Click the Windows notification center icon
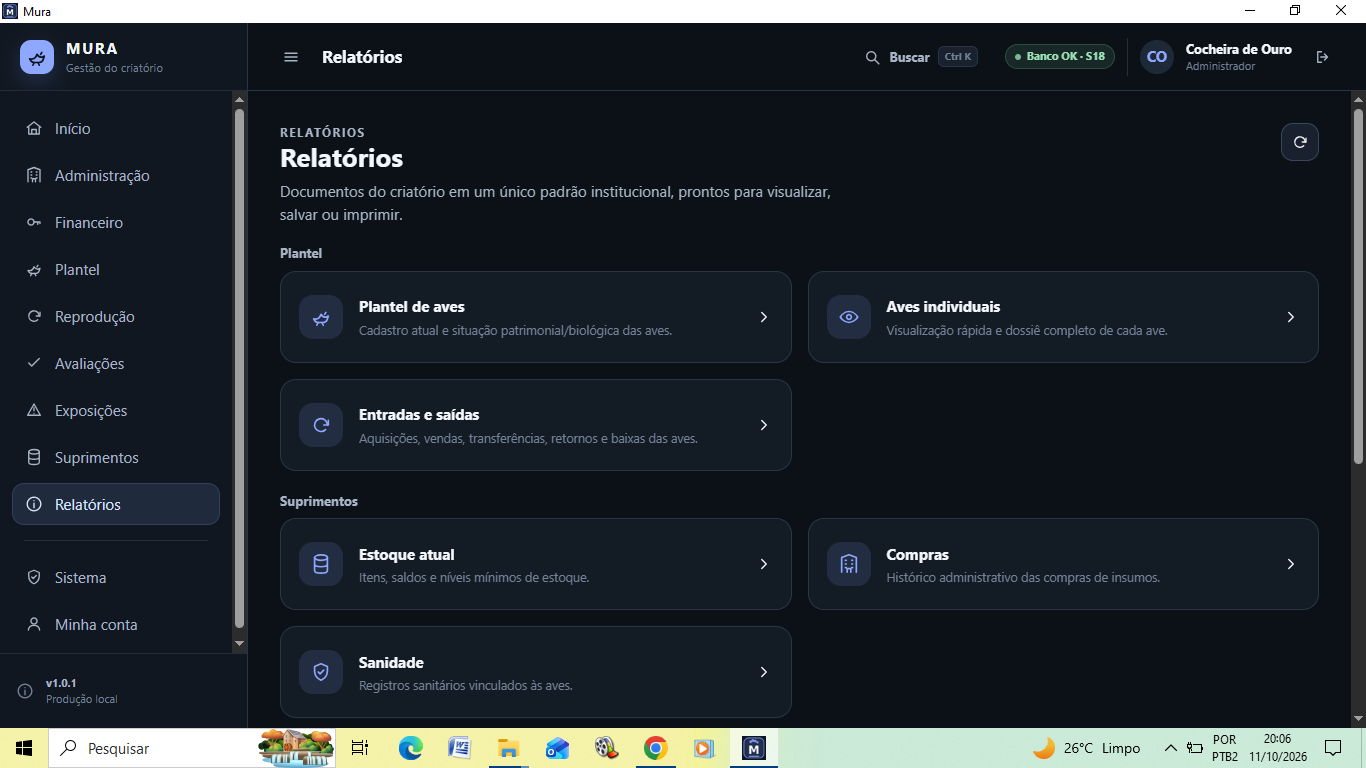 click(1333, 748)
